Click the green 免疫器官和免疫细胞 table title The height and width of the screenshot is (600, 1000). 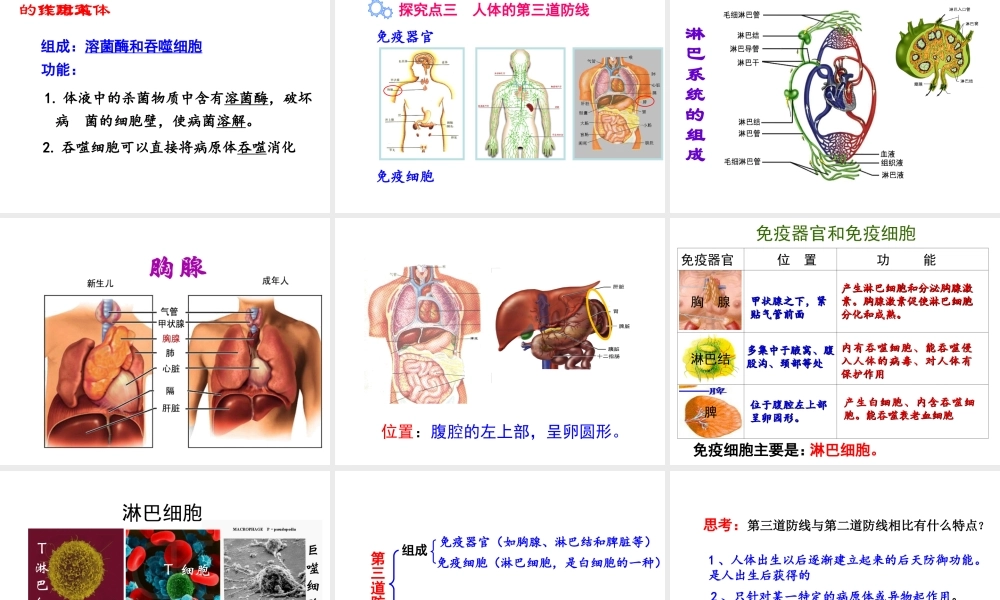(835, 234)
